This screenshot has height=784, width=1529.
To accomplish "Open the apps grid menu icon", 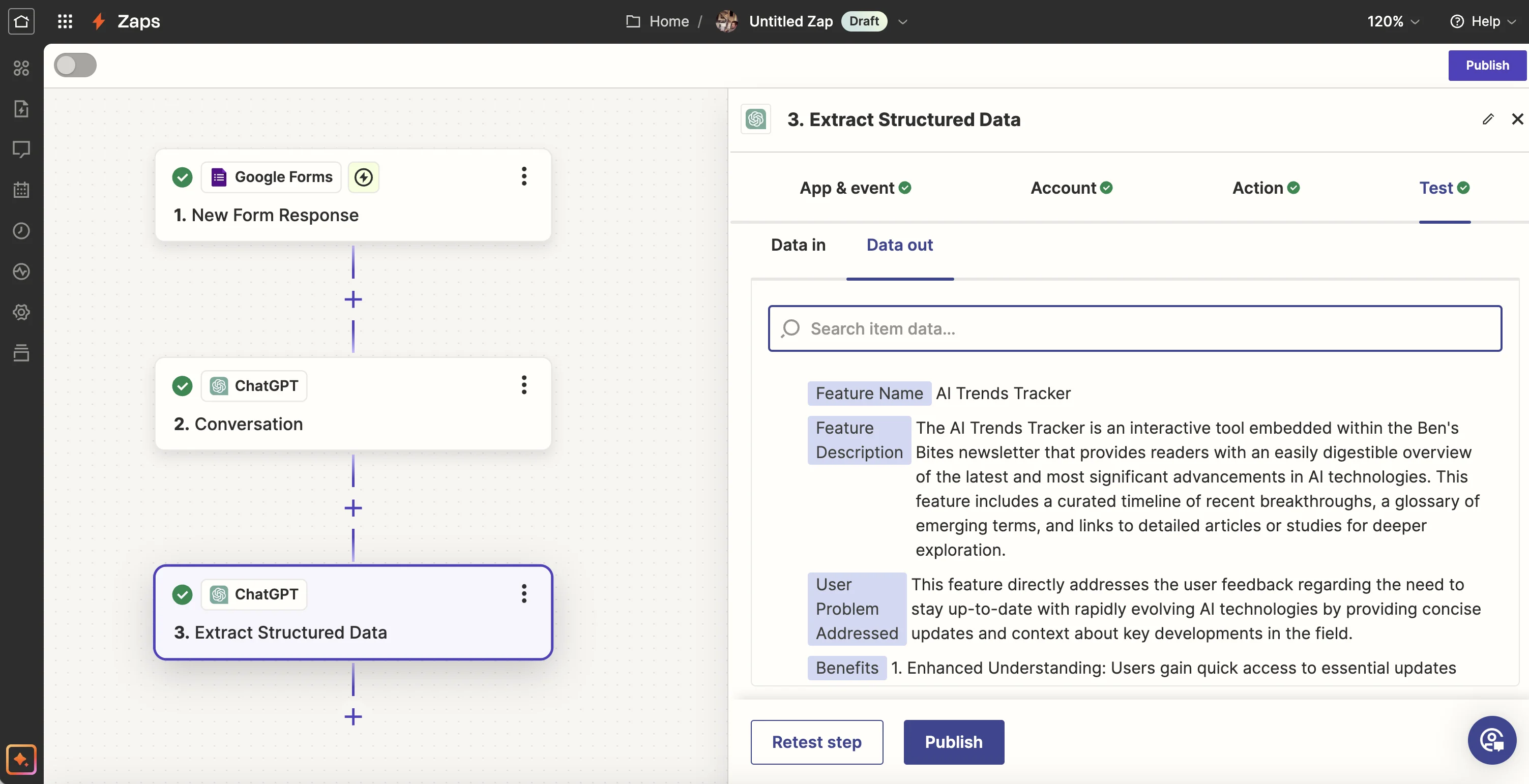I will (x=65, y=21).
